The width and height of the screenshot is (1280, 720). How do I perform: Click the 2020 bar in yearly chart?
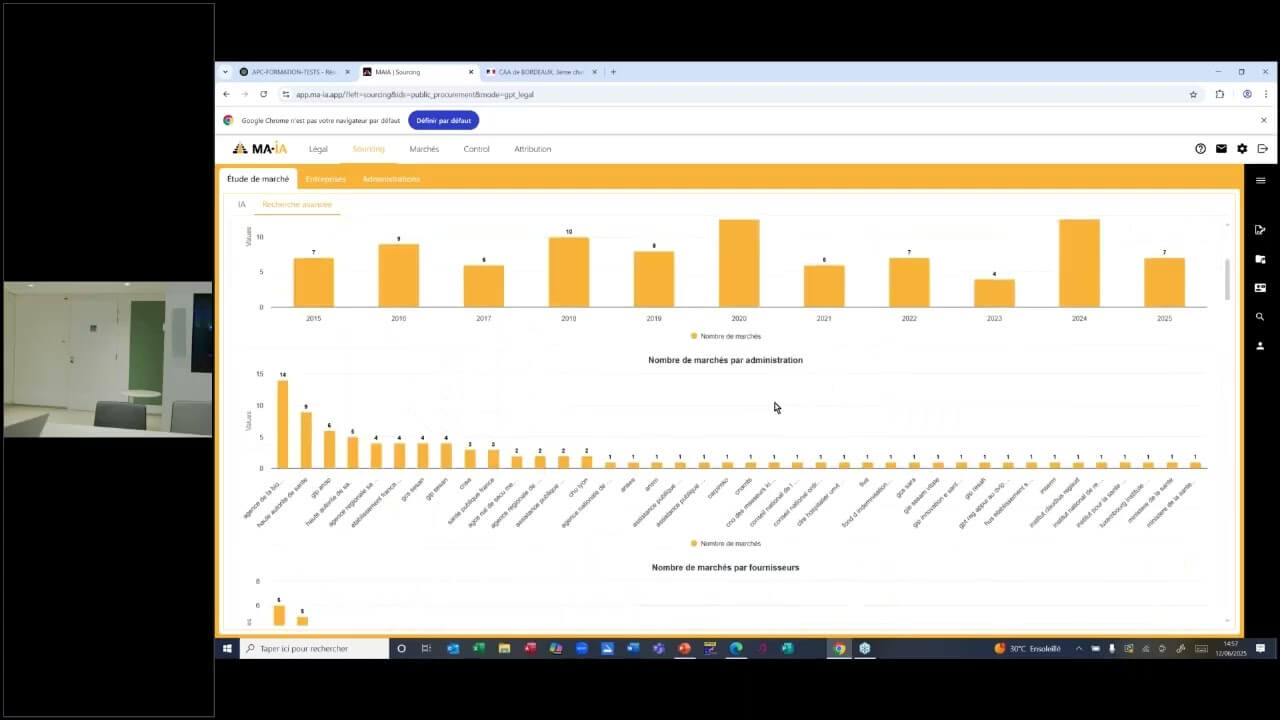739,263
